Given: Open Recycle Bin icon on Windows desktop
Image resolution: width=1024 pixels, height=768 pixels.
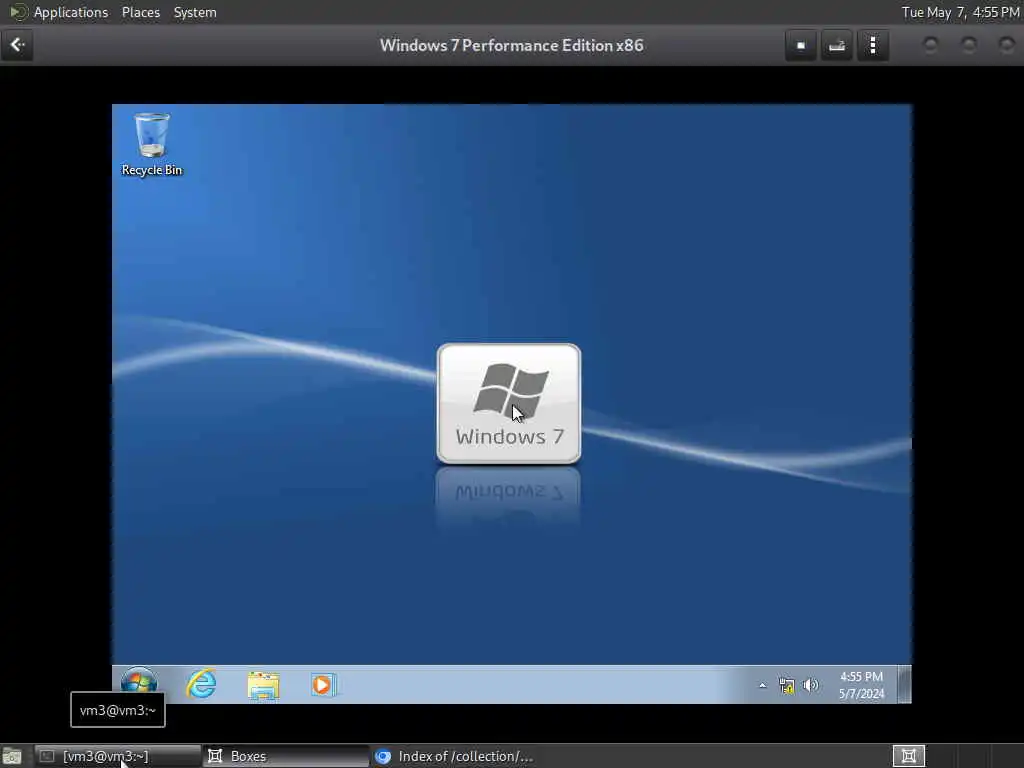Looking at the screenshot, I should coord(152,144).
